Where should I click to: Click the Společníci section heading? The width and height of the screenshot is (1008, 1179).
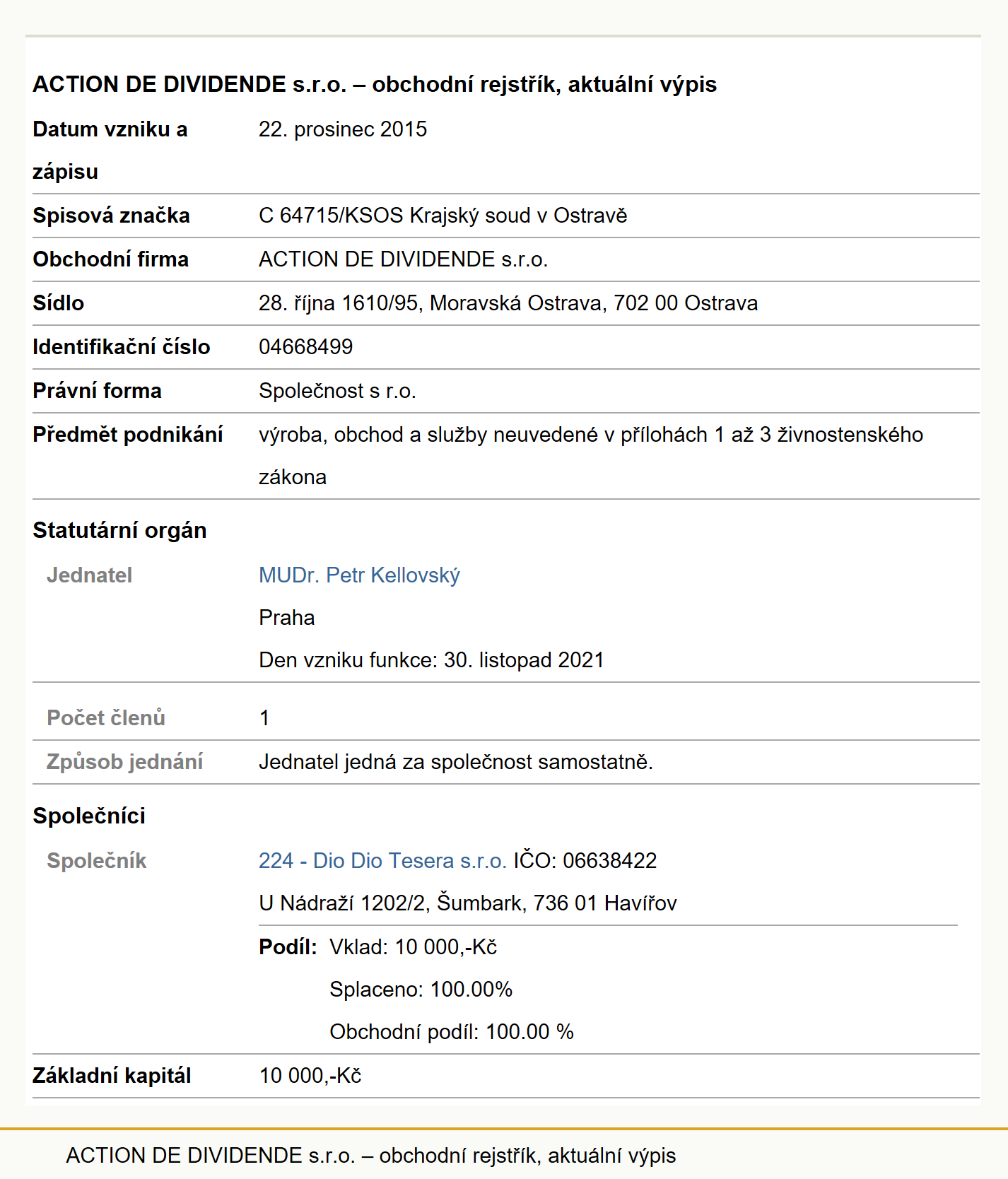tap(89, 816)
